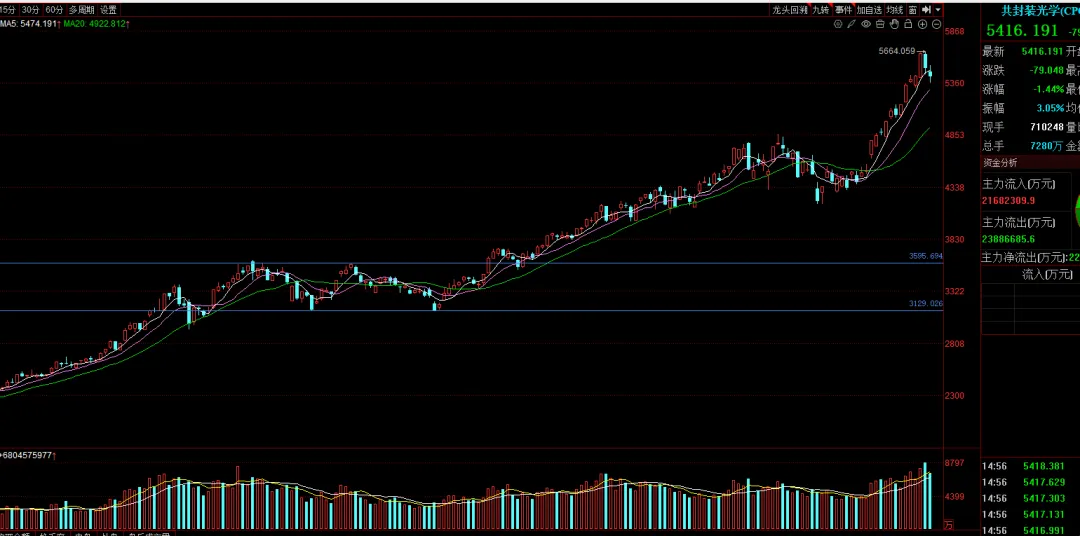Image resolution: width=1080 pixels, height=536 pixels.
Task: Click the toolbox briefcase icon
Action: (x=880, y=24)
